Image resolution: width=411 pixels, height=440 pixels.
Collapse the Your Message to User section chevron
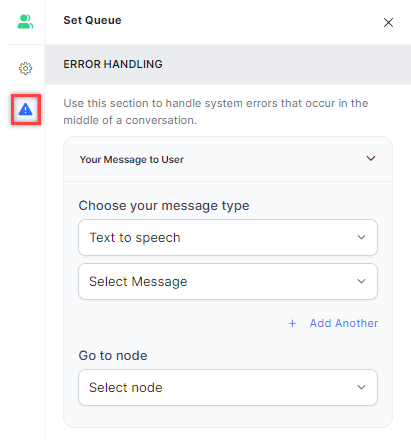point(371,158)
